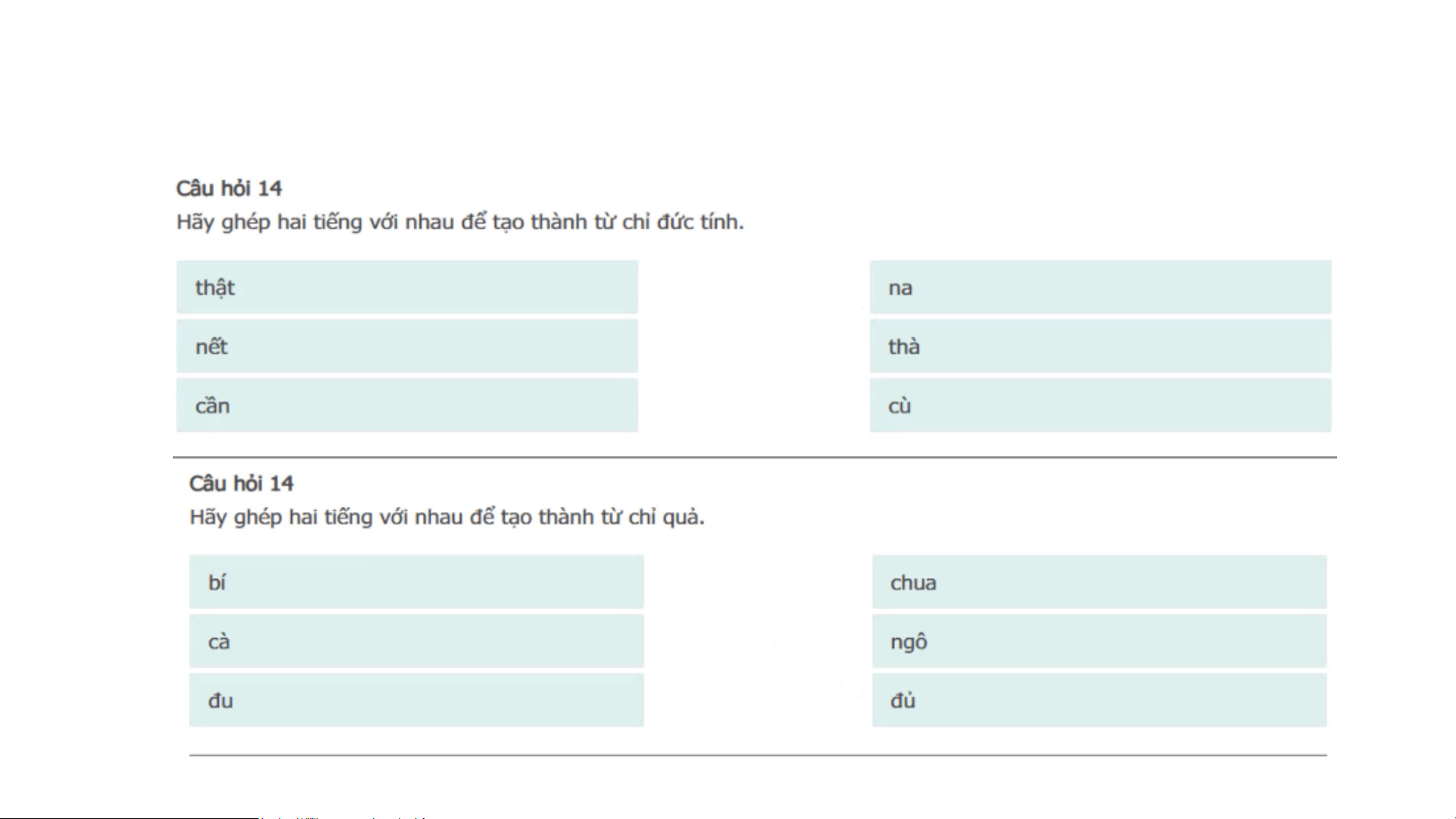Select the 'bí' tile
The width and height of the screenshot is (1456, 819).
pyautogui.click(x=416, y=582)
